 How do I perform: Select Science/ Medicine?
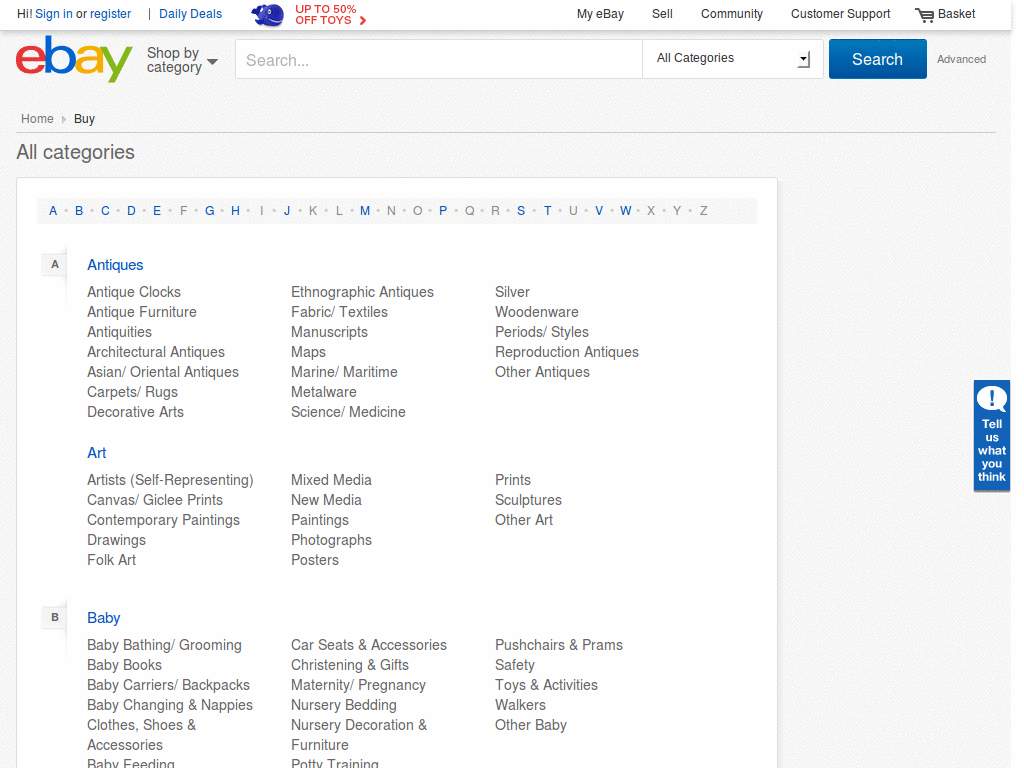coord(348,412)
